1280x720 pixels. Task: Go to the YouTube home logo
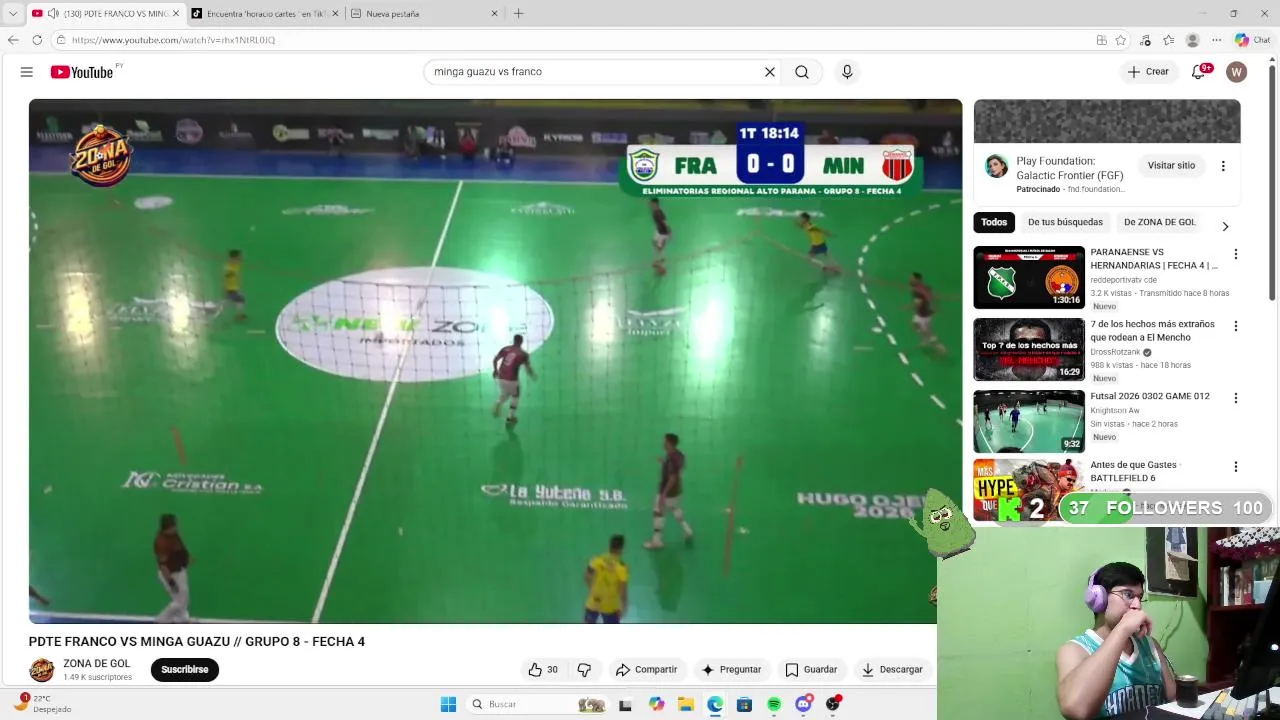[x=82, y=72]
